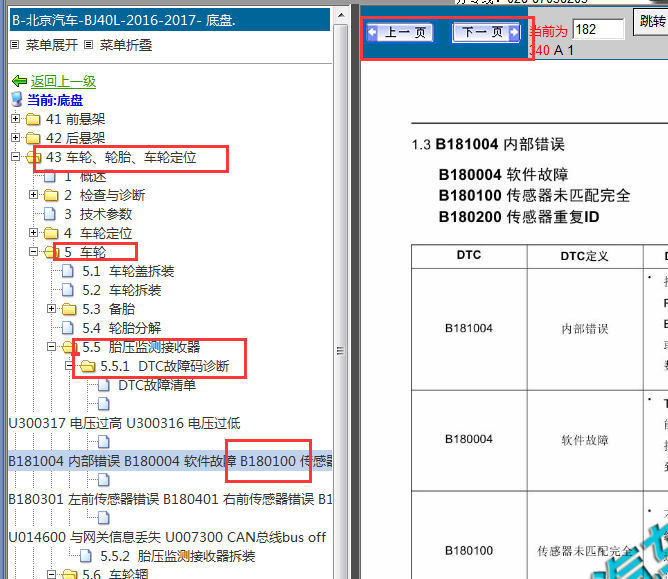Click computer icon beside 当前:底盘

point(17,100)
